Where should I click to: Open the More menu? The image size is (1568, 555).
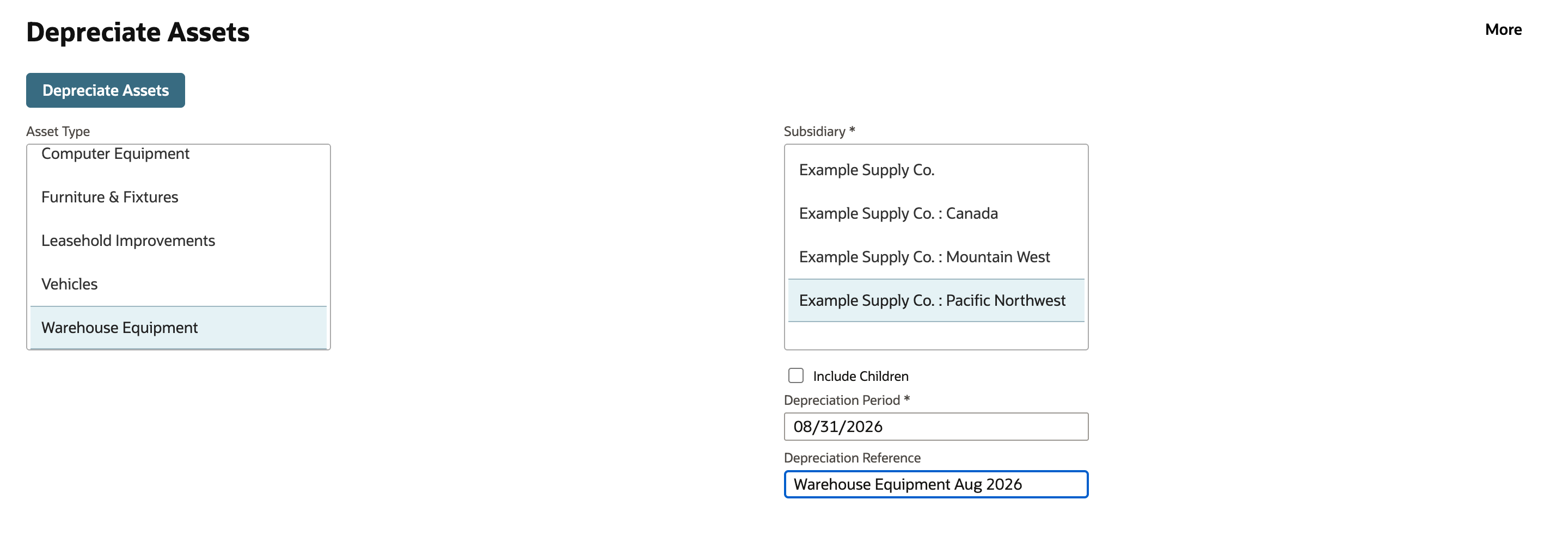tap(1503, 29)
